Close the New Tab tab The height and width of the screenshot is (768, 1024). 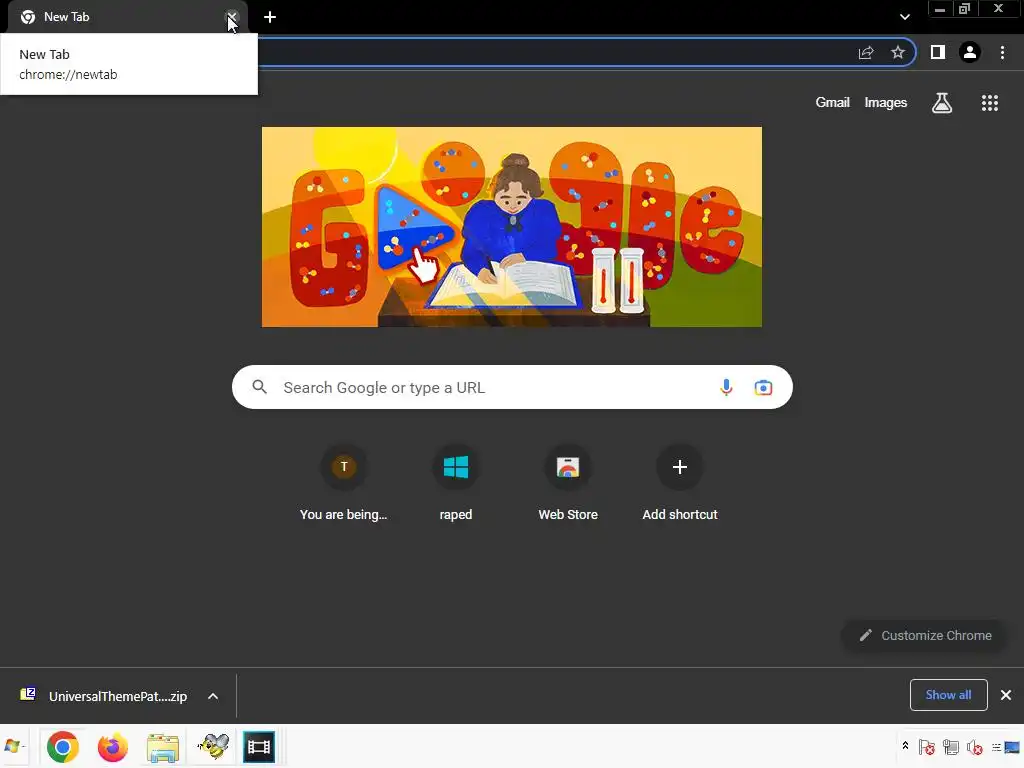(x=232, y=17)
